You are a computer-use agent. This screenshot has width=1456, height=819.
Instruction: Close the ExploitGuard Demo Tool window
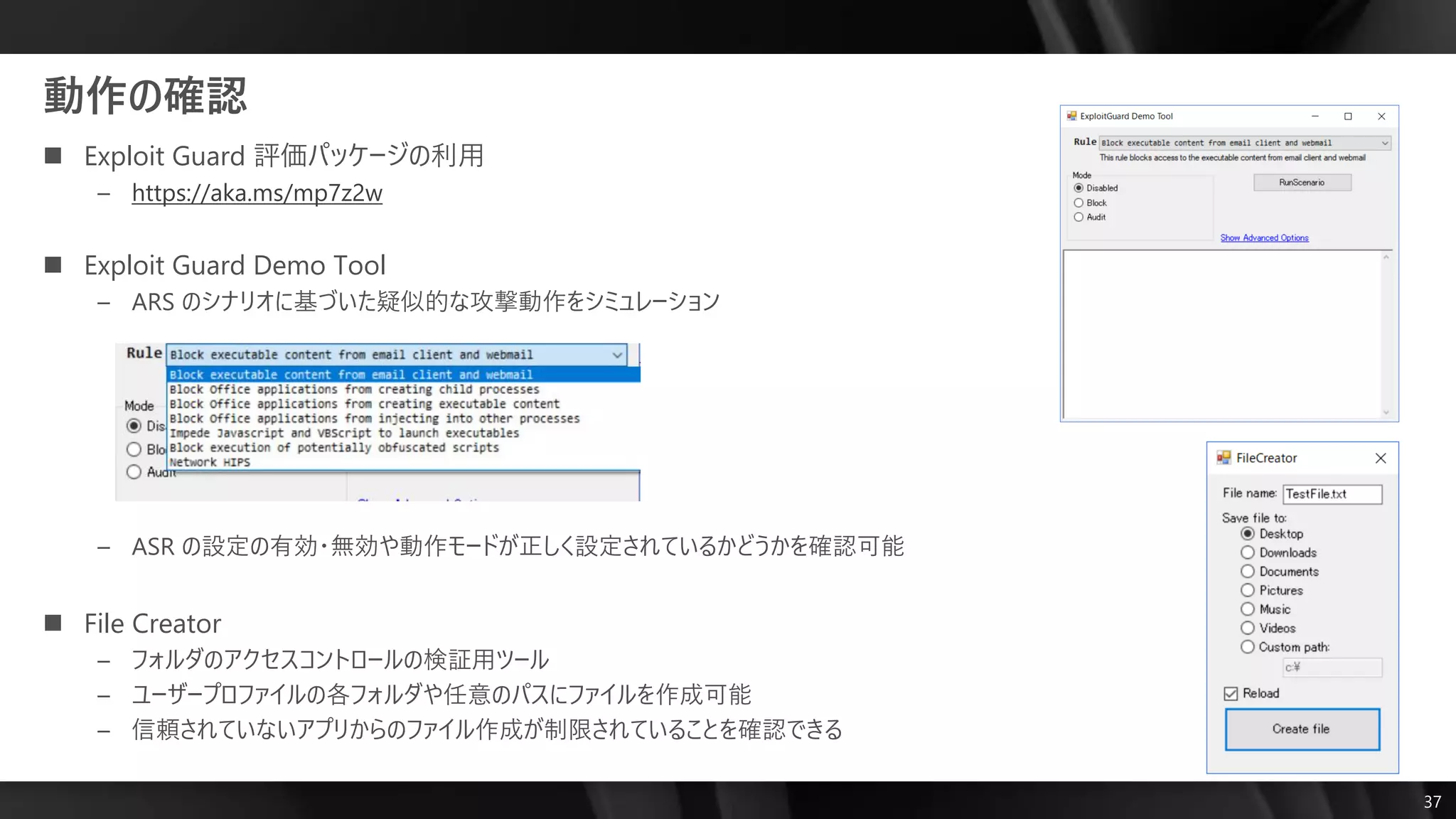coord(1381,116)
